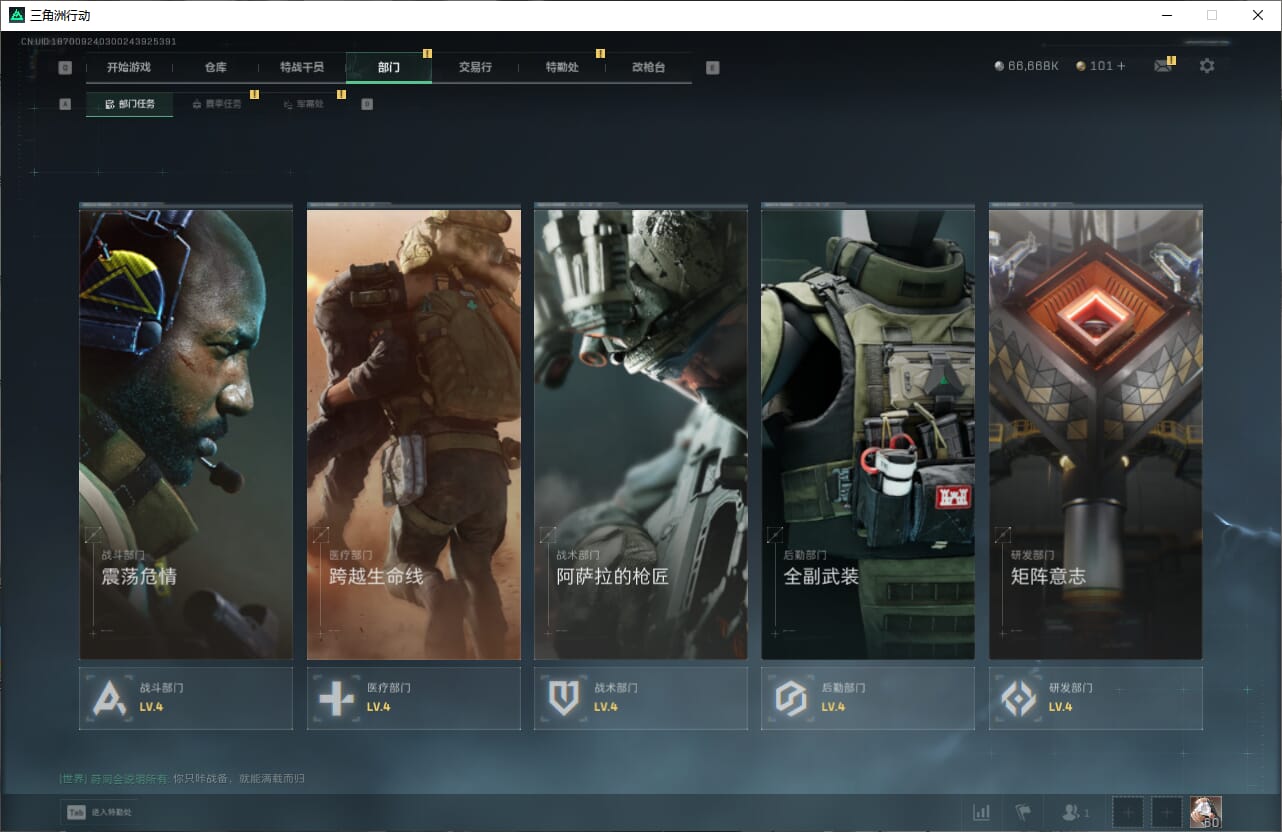Select the 部门任务 sub-tab
The height and width of the screenshot is (832, 1282).
(130, 104)
